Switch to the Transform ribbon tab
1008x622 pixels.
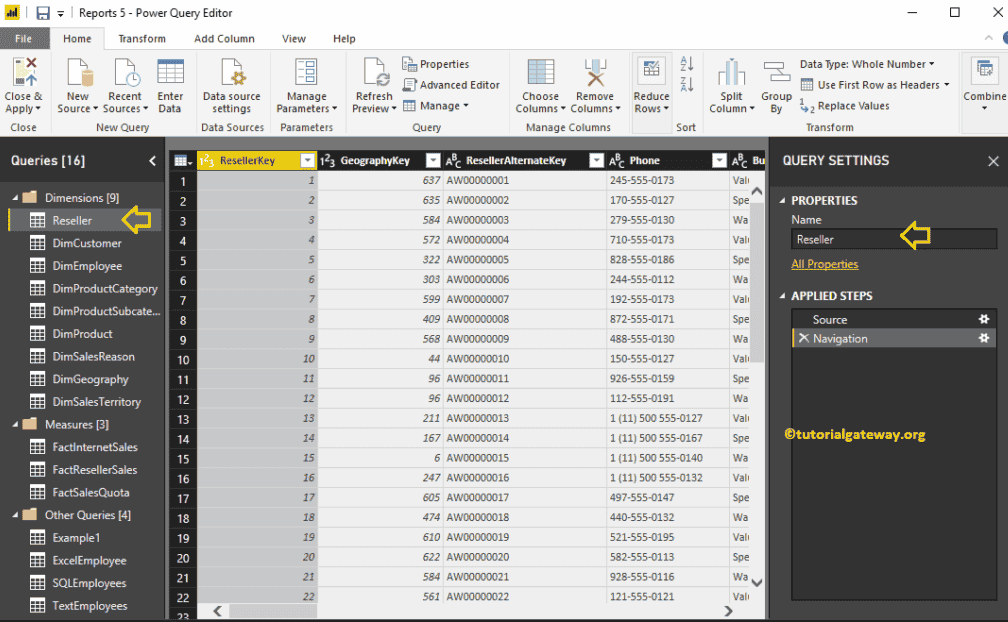[141, 38]
